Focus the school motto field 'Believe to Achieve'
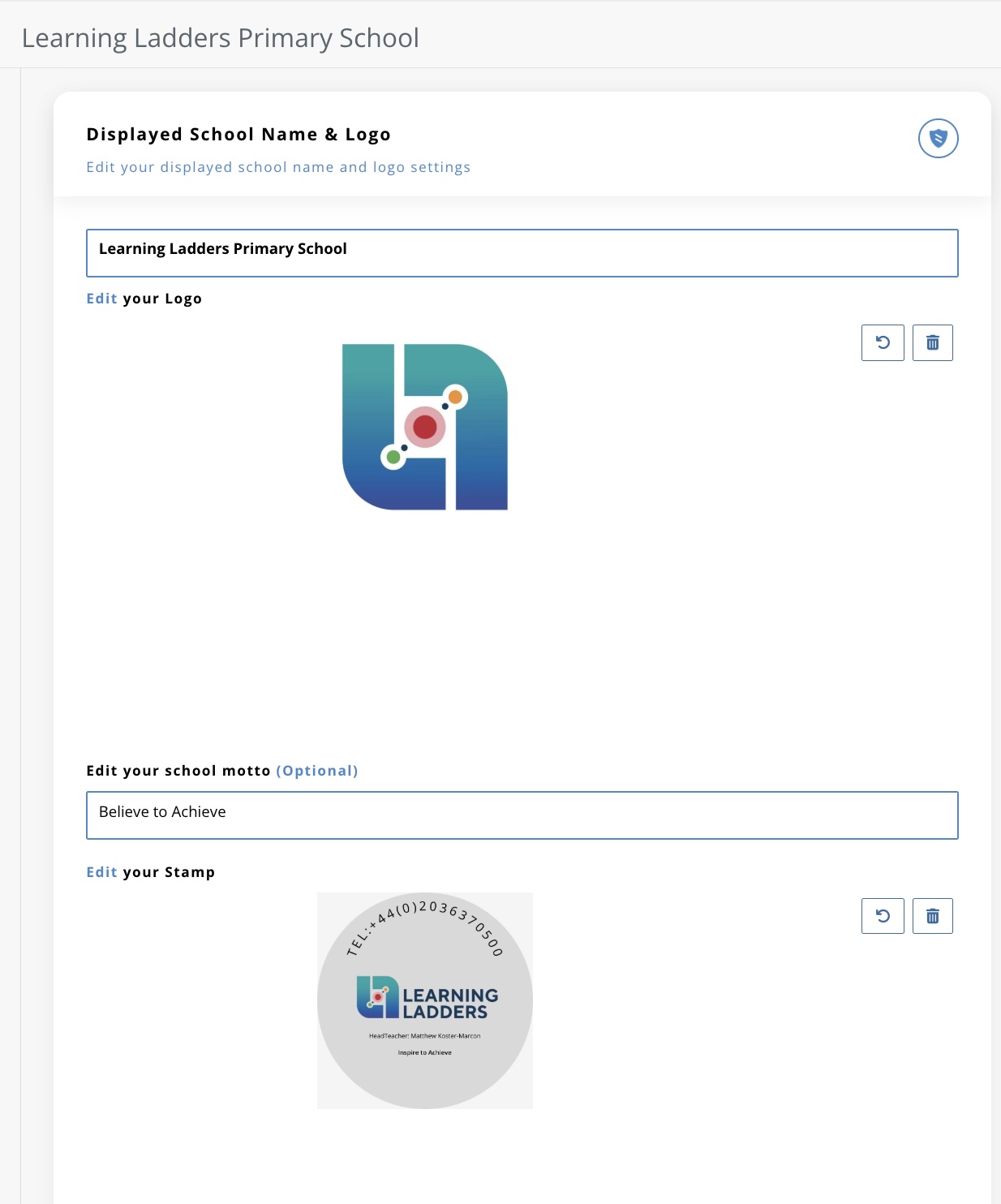1001x1204 pixels. click(x=522, y=815)
